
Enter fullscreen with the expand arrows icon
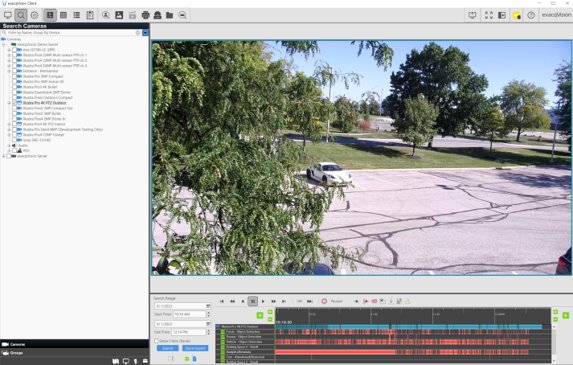point(489,15)
